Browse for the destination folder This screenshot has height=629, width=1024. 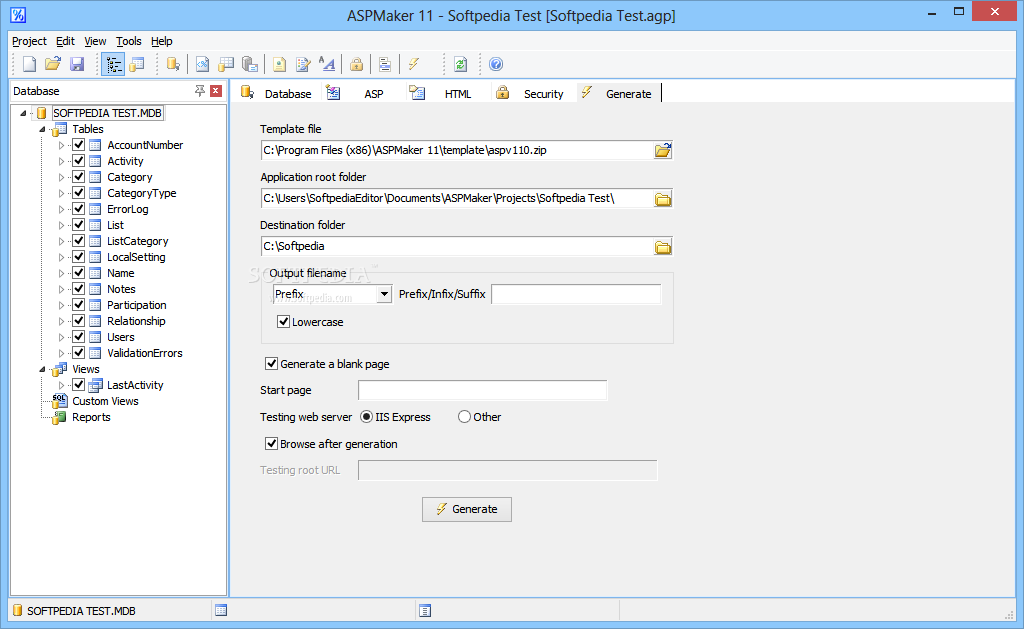(x=663, y=246)
